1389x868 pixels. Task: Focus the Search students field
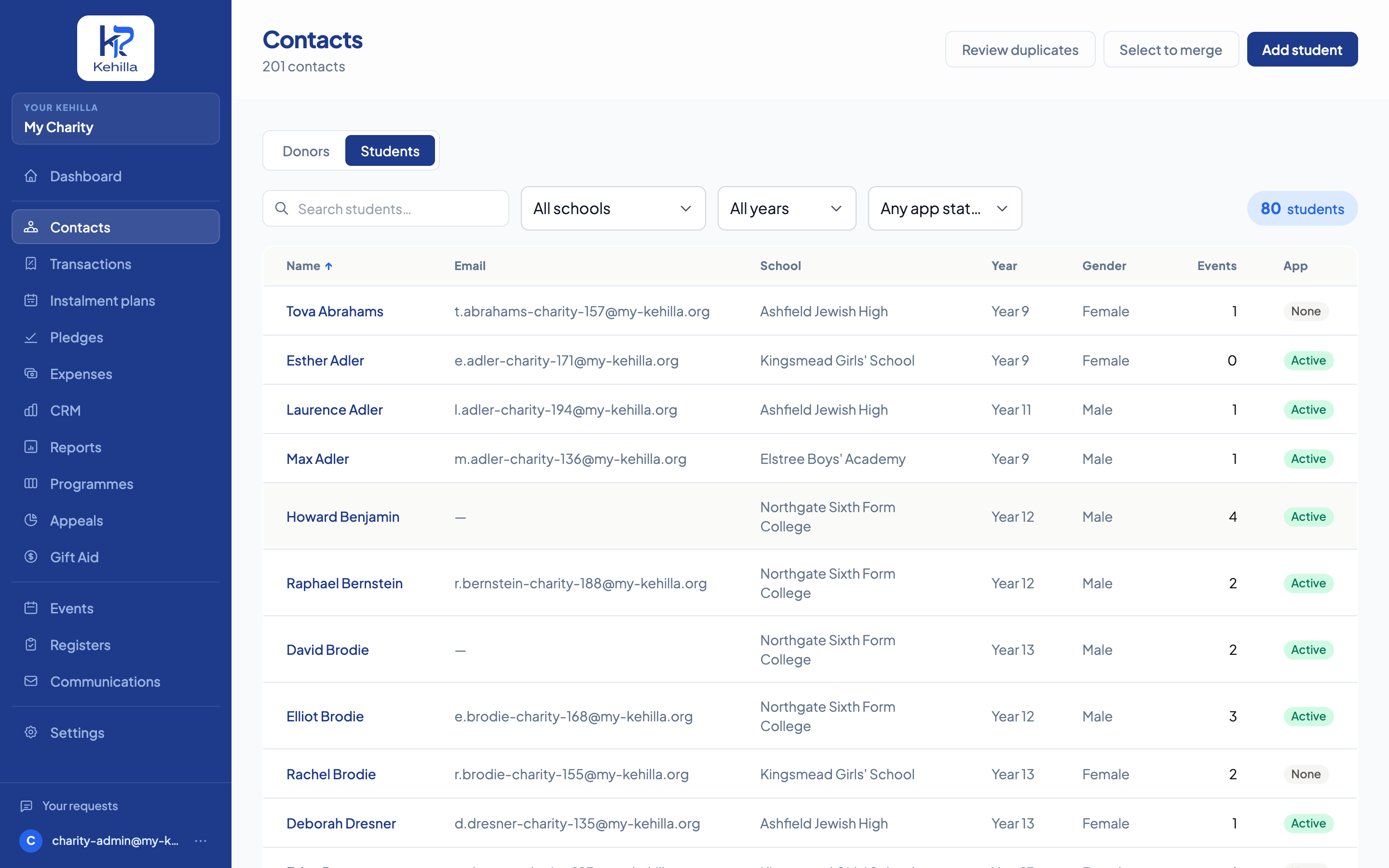click(x=386, y=208)
